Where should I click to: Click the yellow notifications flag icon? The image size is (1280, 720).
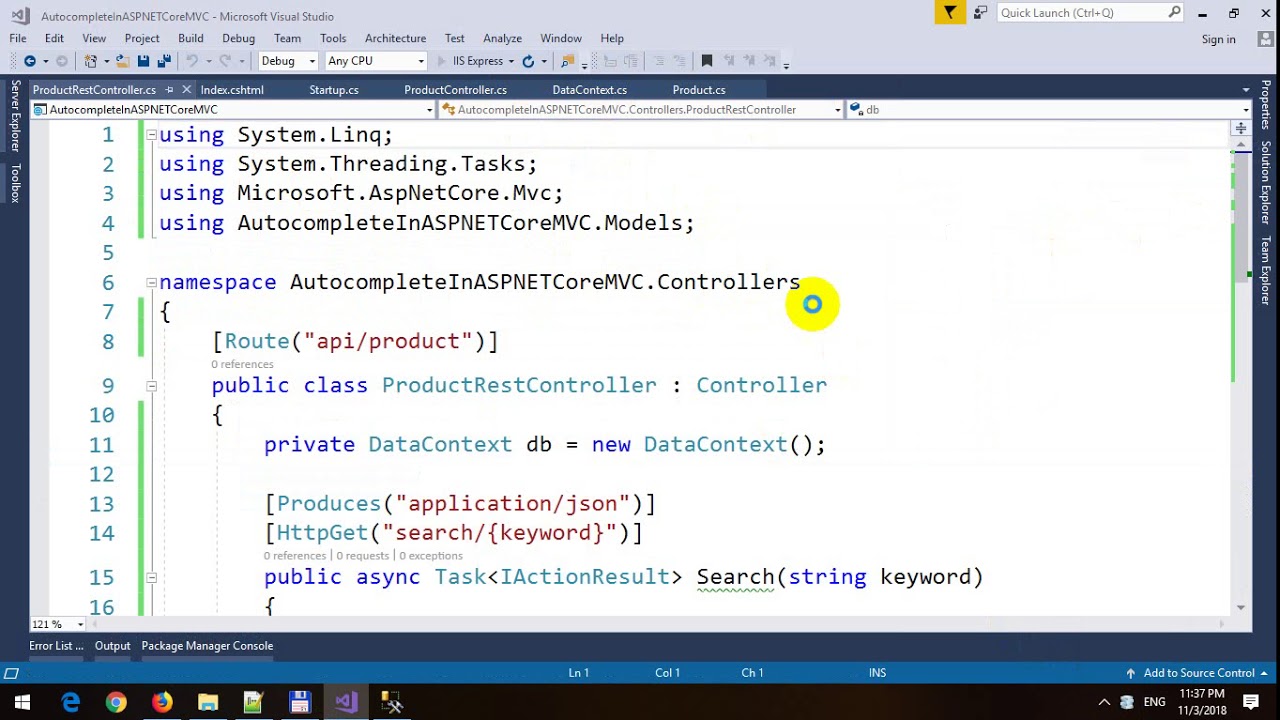click(950, 13)
